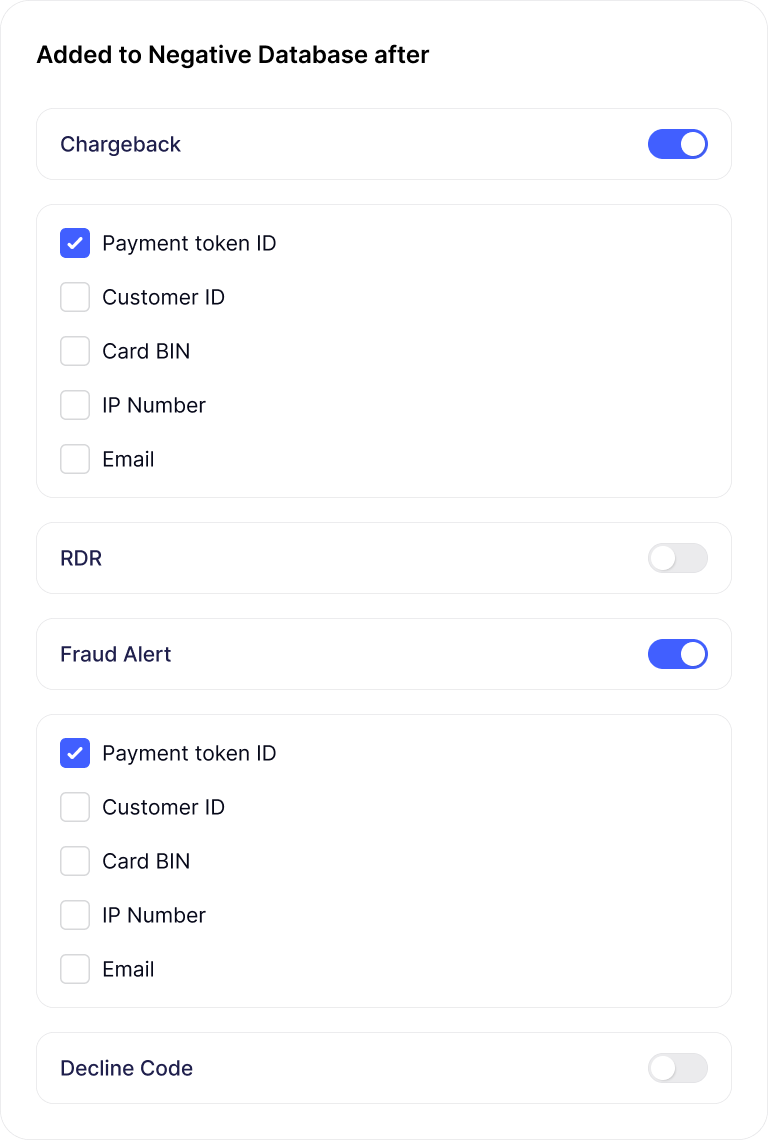Click the Fraud Alert row label text

pos(115,654)
